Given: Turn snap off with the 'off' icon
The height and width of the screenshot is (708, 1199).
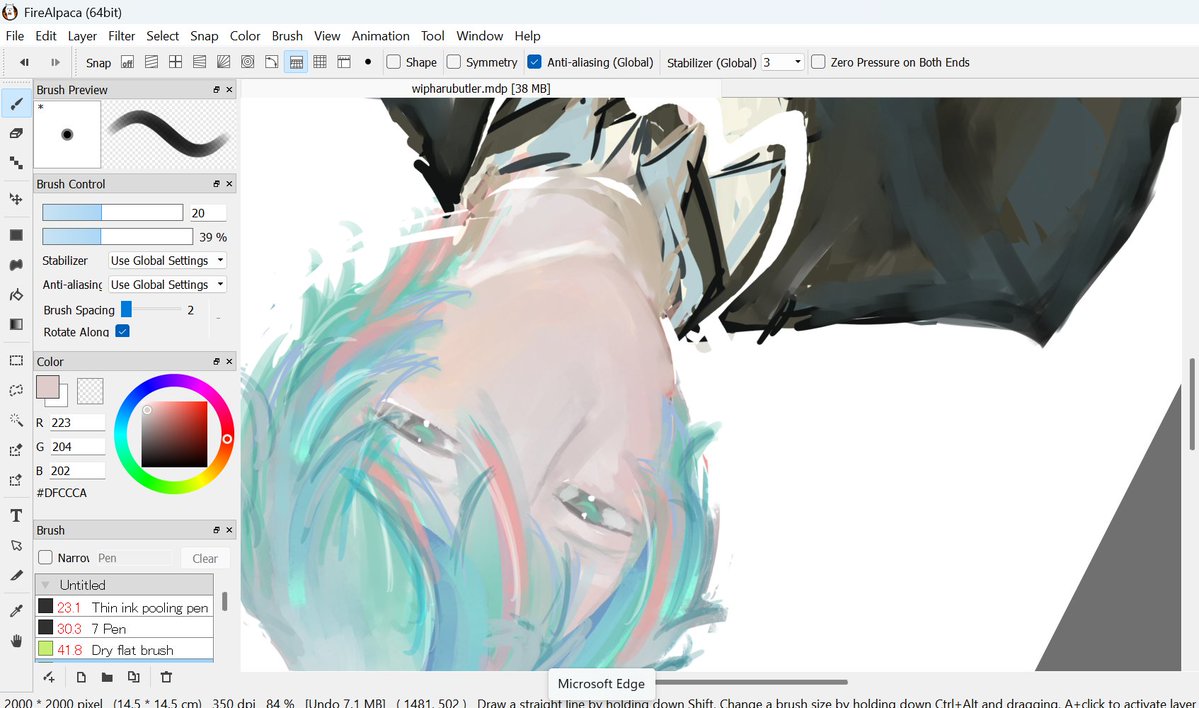Looking at the screenshot, I should [x=128, y=62].
